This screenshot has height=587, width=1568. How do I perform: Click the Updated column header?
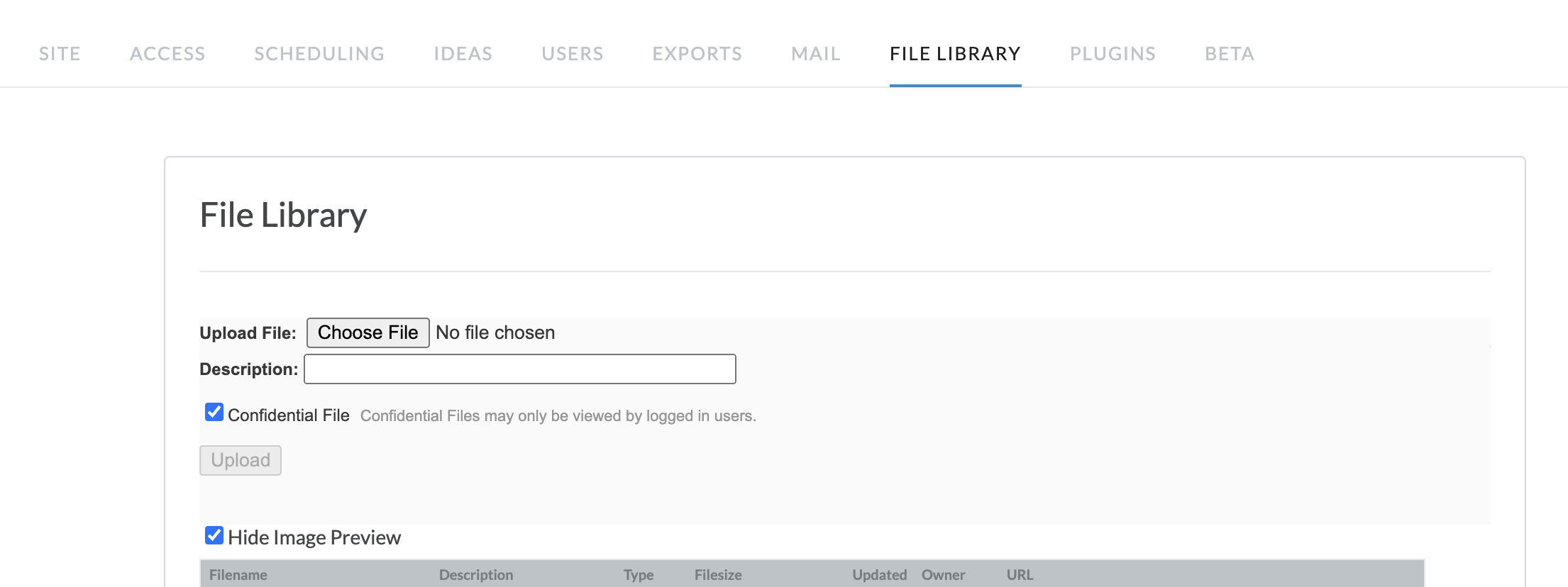tap(880, 575)
